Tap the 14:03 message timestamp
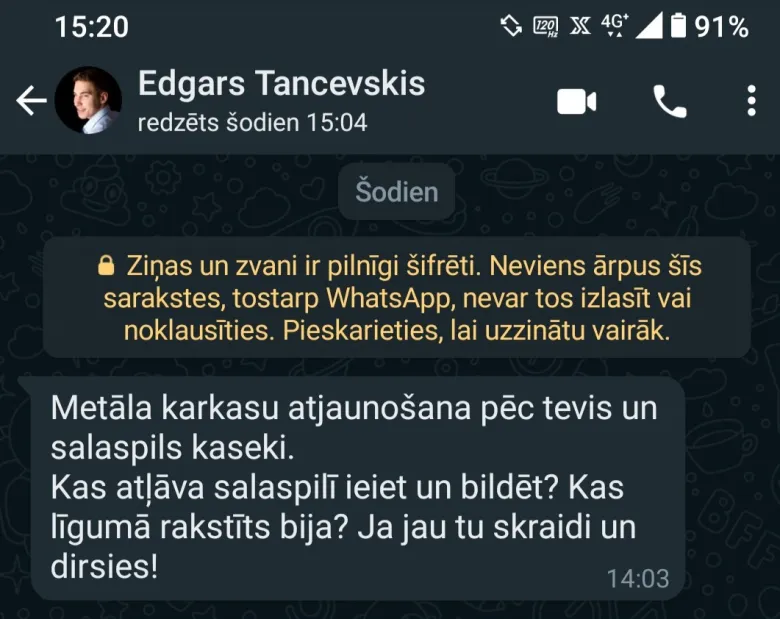Image resolution: width=780 pixels, height=619 pixels. click(638, 579)
